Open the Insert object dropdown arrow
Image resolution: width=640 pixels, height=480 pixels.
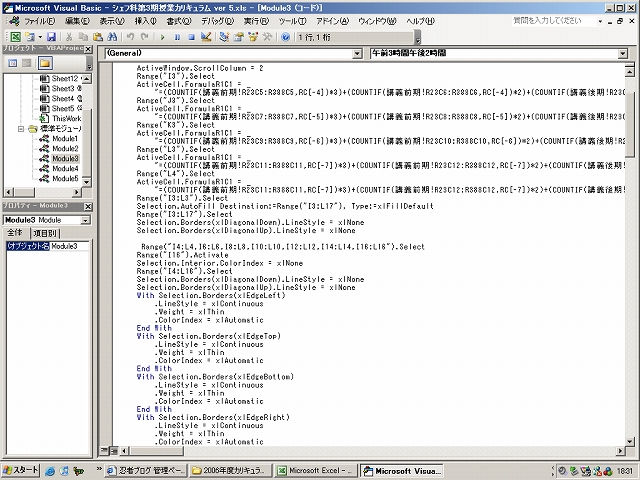tap(40, 37)
